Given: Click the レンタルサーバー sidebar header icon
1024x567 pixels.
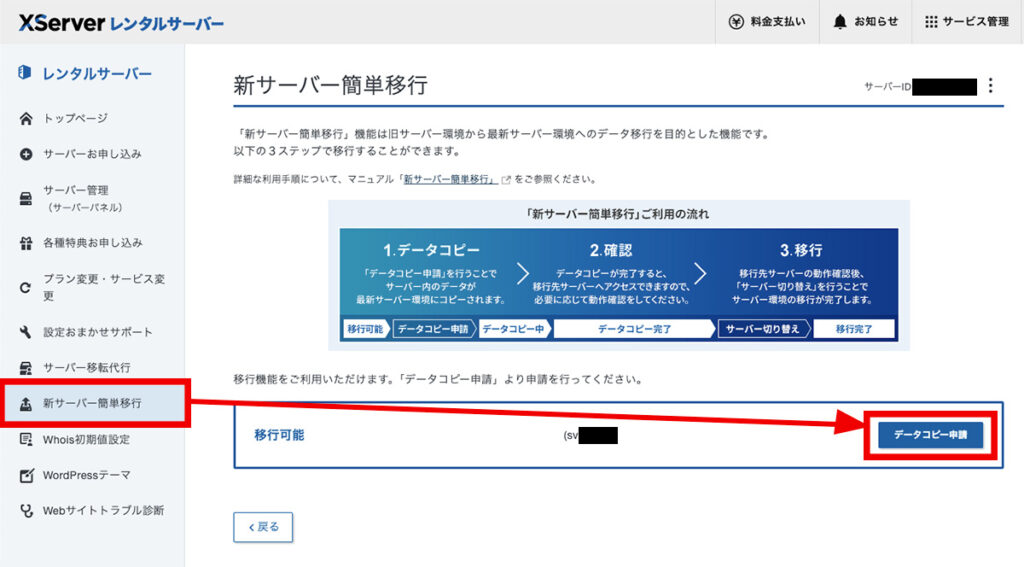Looking at the screenshot, I should (x=25, y=73).
